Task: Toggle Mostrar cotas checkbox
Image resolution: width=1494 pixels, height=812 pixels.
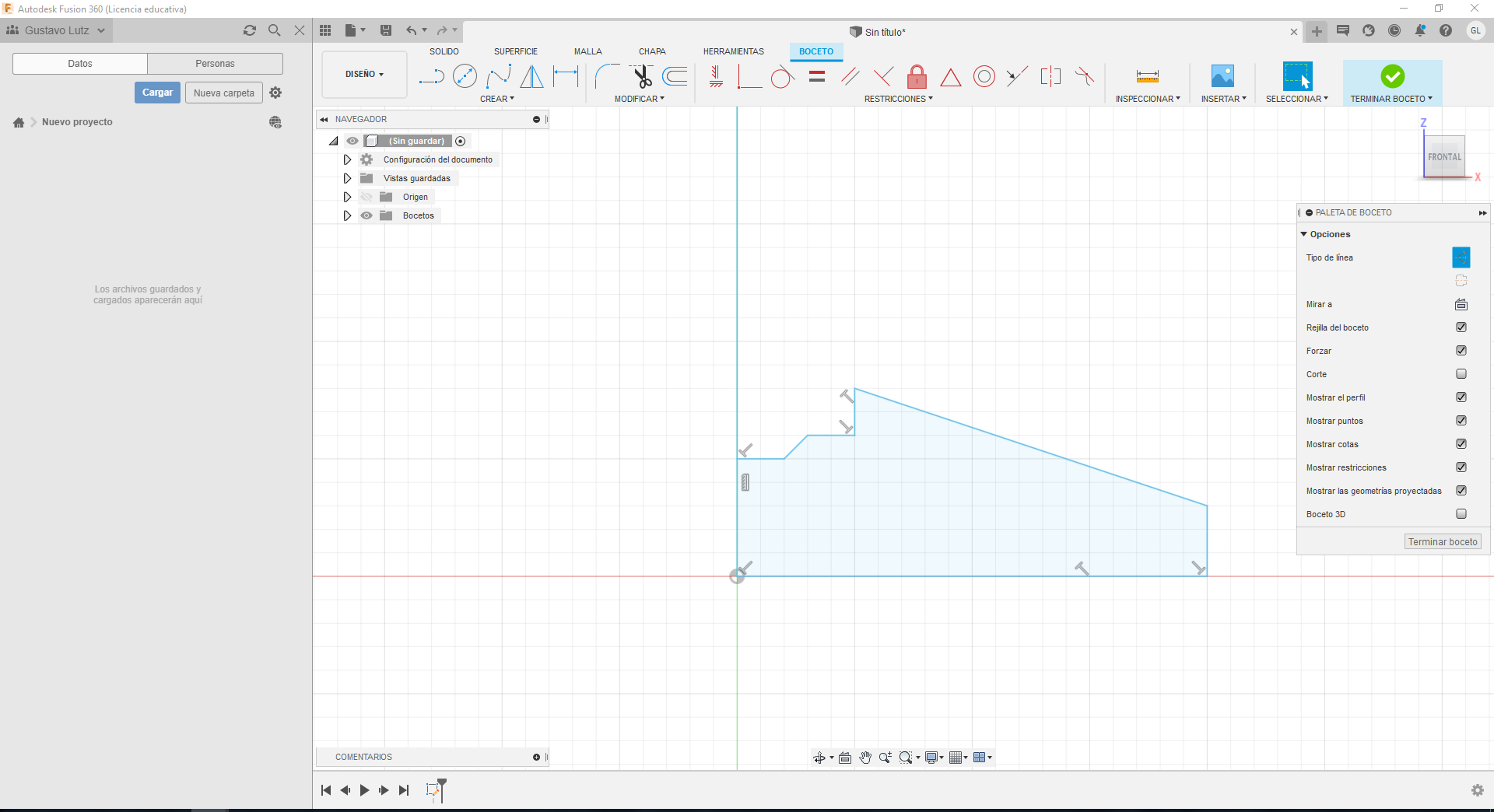Action: click(x=1461, y=444)
